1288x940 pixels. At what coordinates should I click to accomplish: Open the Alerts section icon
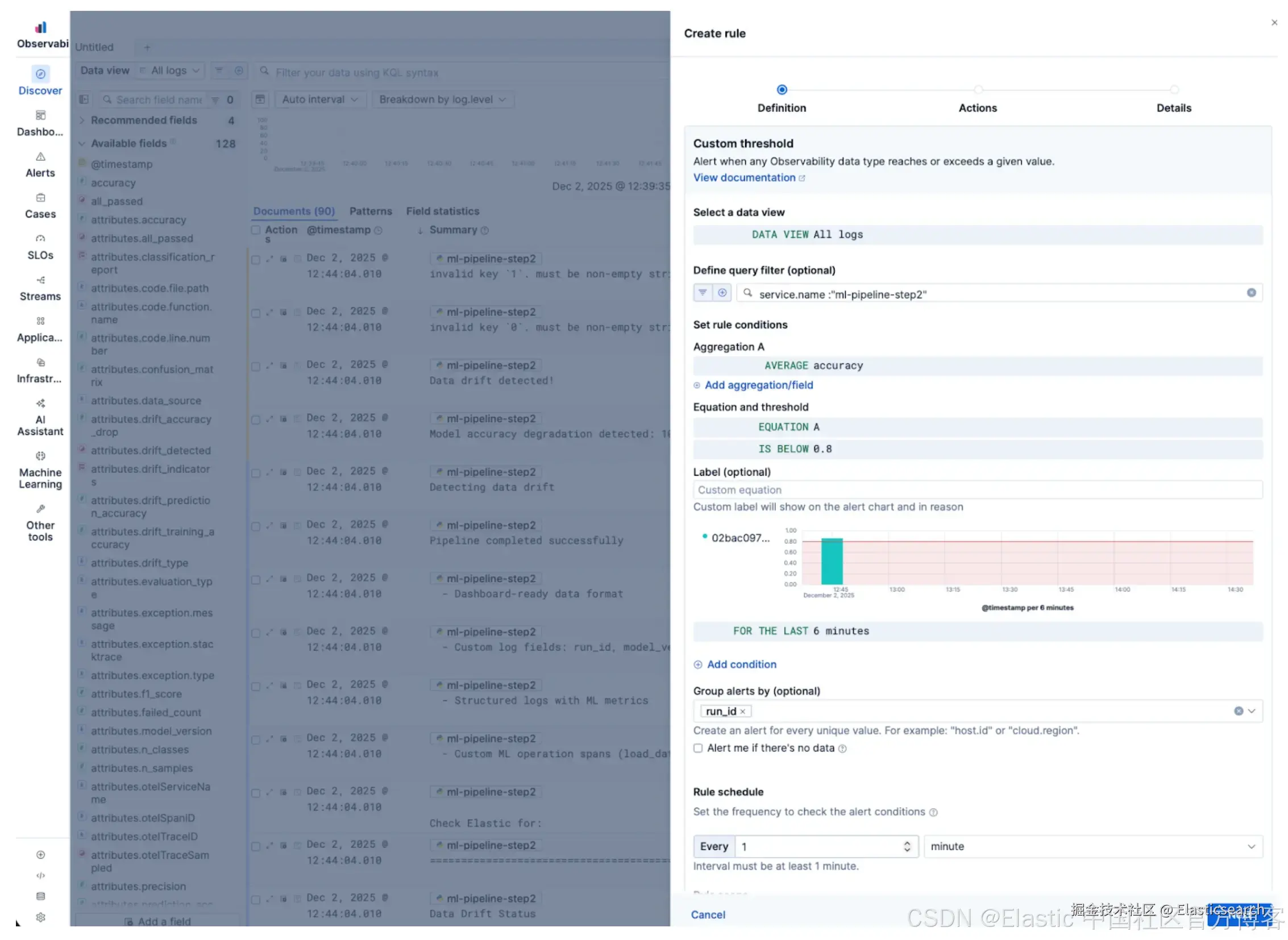40,157
